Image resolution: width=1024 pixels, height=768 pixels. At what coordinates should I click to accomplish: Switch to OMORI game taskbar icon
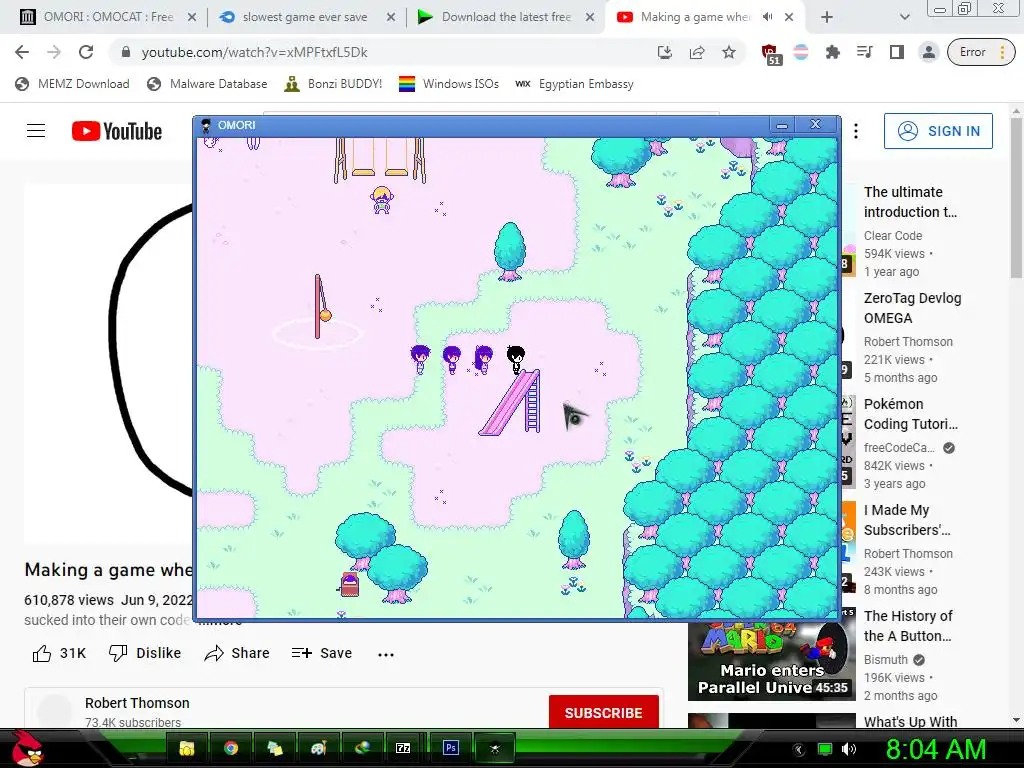494,748
